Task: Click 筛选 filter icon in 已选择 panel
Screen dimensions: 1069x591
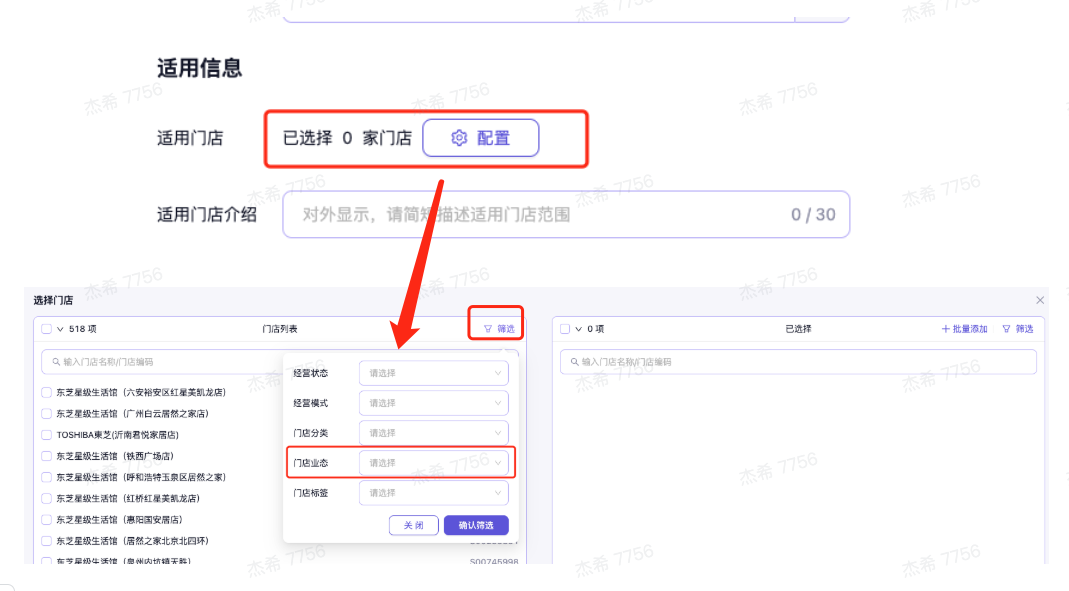Action: (1017, 328)
